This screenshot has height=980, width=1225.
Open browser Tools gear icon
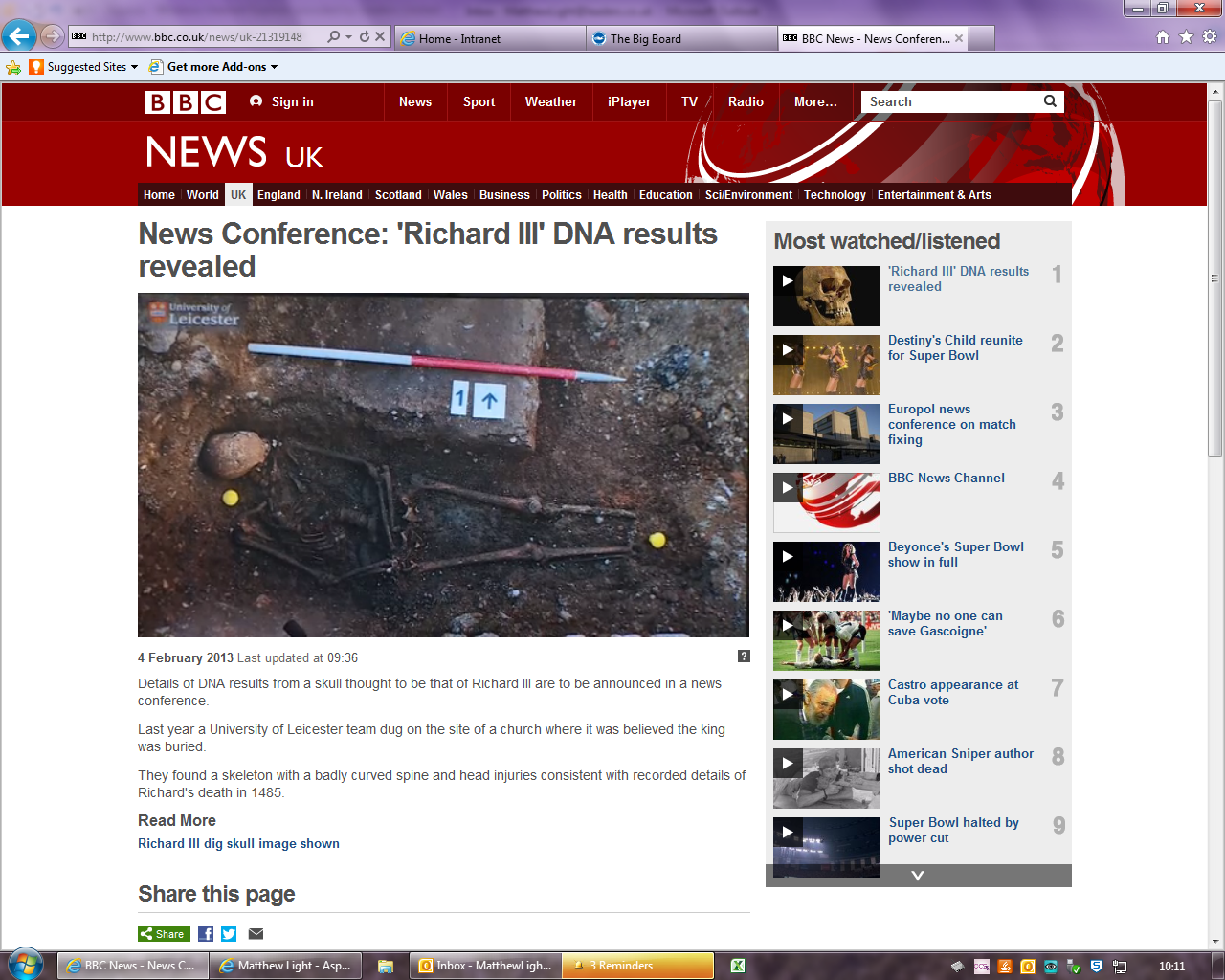tap(1210, 36)
